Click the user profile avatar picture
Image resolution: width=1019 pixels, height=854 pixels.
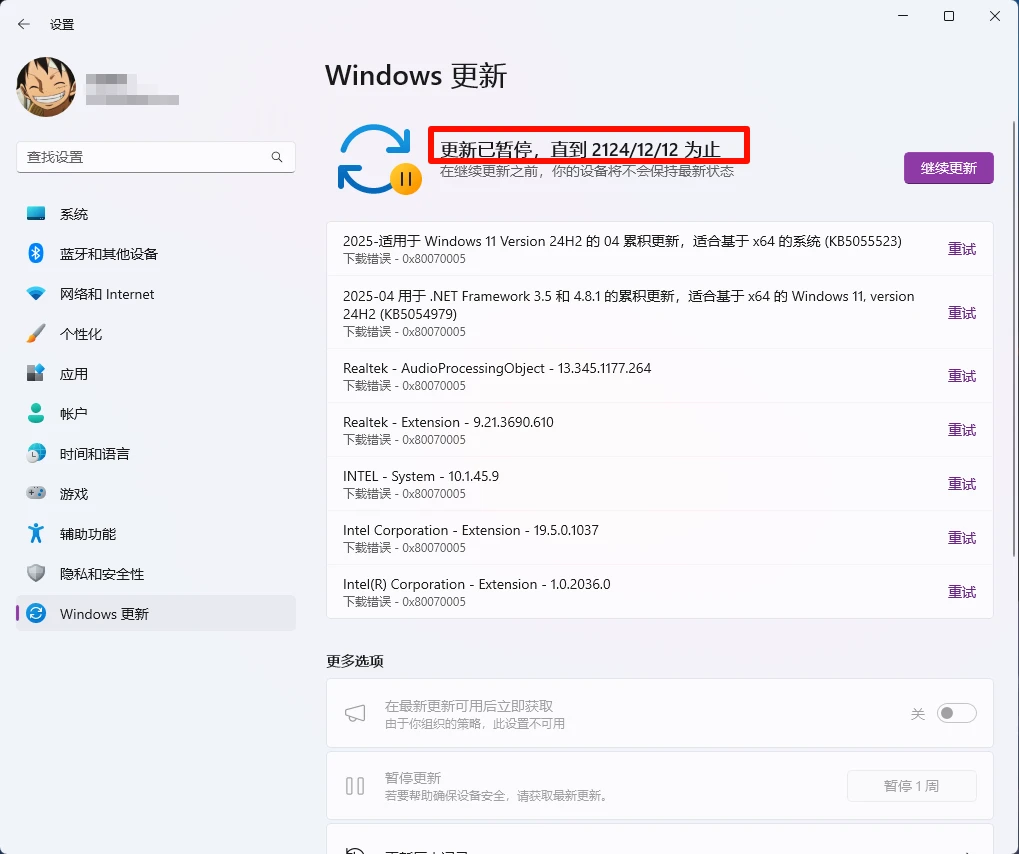(x=45, y=87)
